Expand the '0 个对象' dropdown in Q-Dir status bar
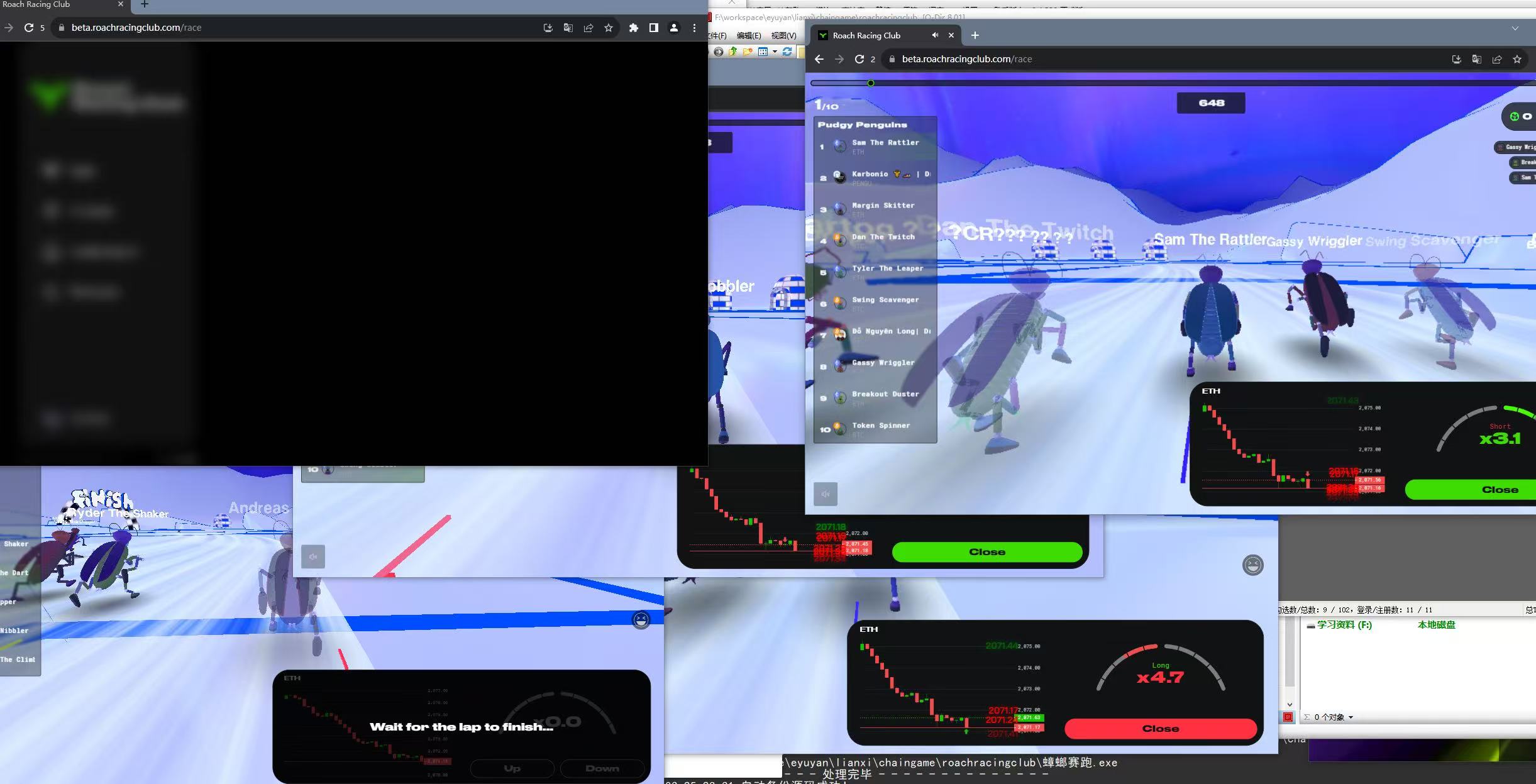Viewport: 1536px width, 784px height. coord(1351,717)
